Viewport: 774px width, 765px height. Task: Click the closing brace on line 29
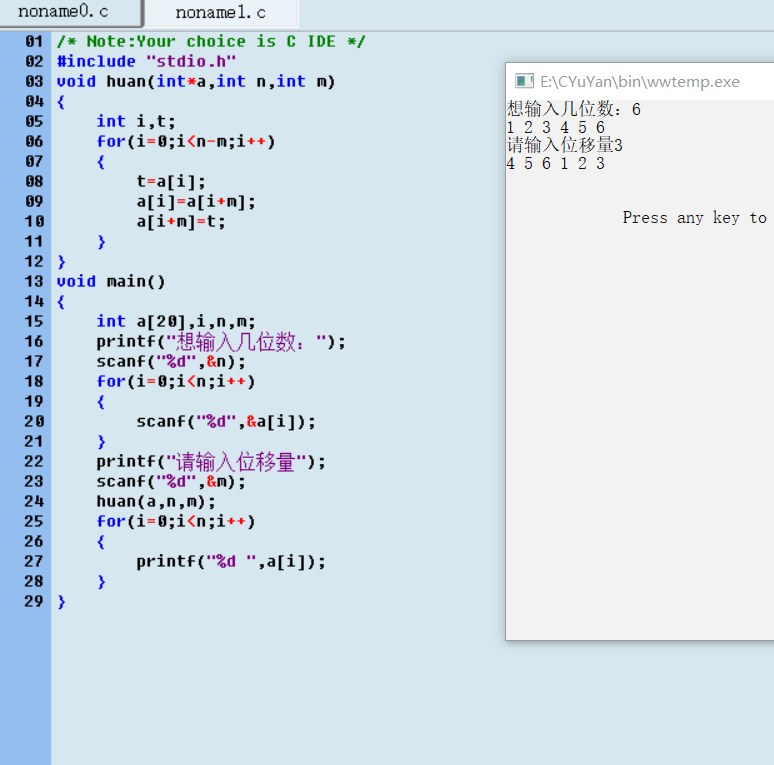[x=61, y=602]
